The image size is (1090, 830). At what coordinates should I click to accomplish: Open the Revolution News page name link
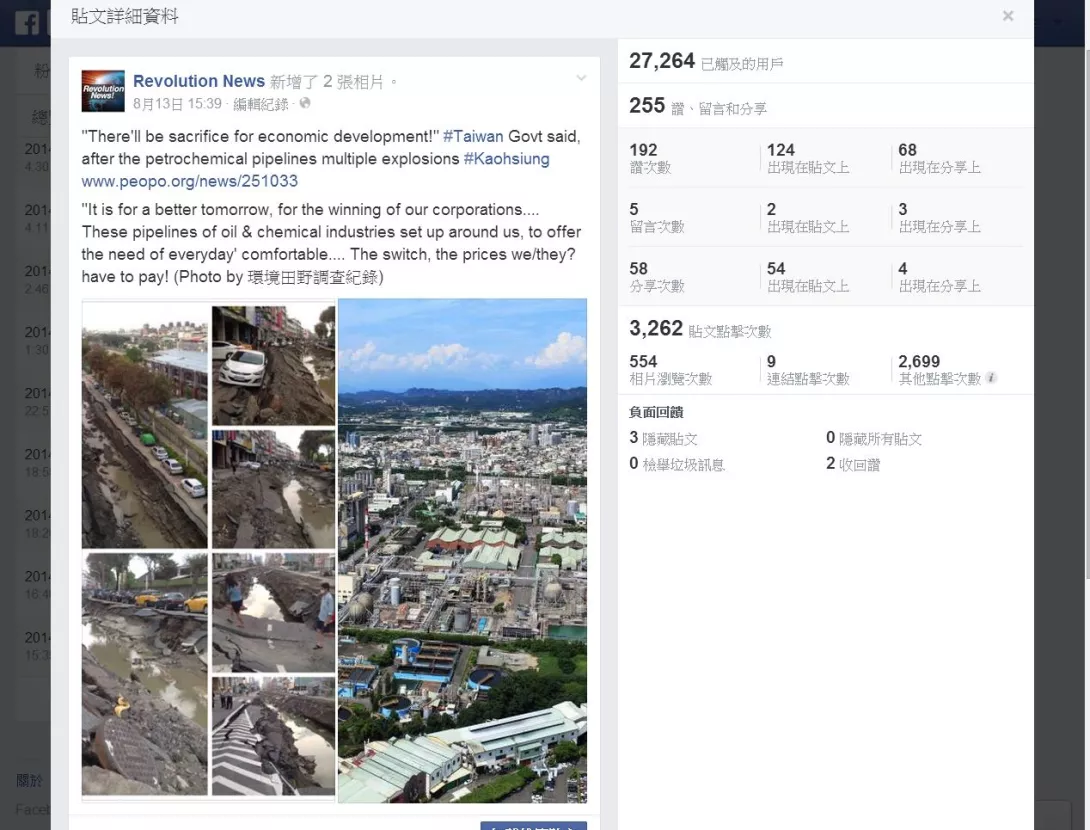click(199, 81)
